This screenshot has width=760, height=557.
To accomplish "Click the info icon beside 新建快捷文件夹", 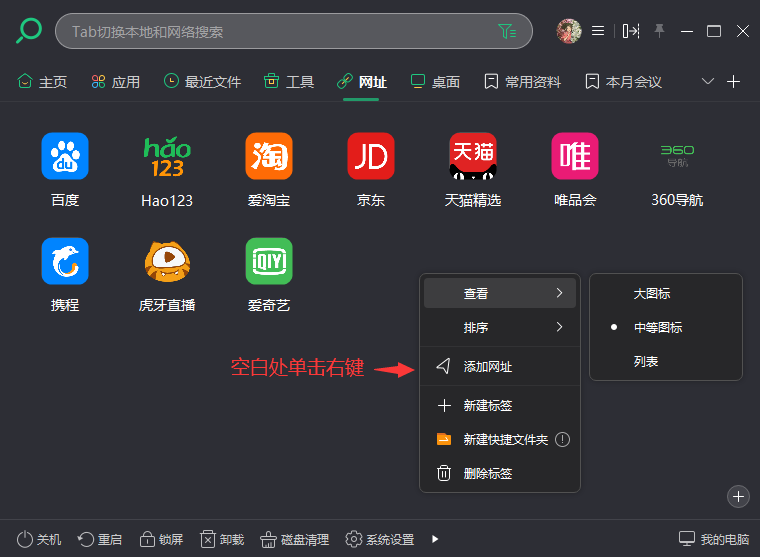I will [562, 440].
